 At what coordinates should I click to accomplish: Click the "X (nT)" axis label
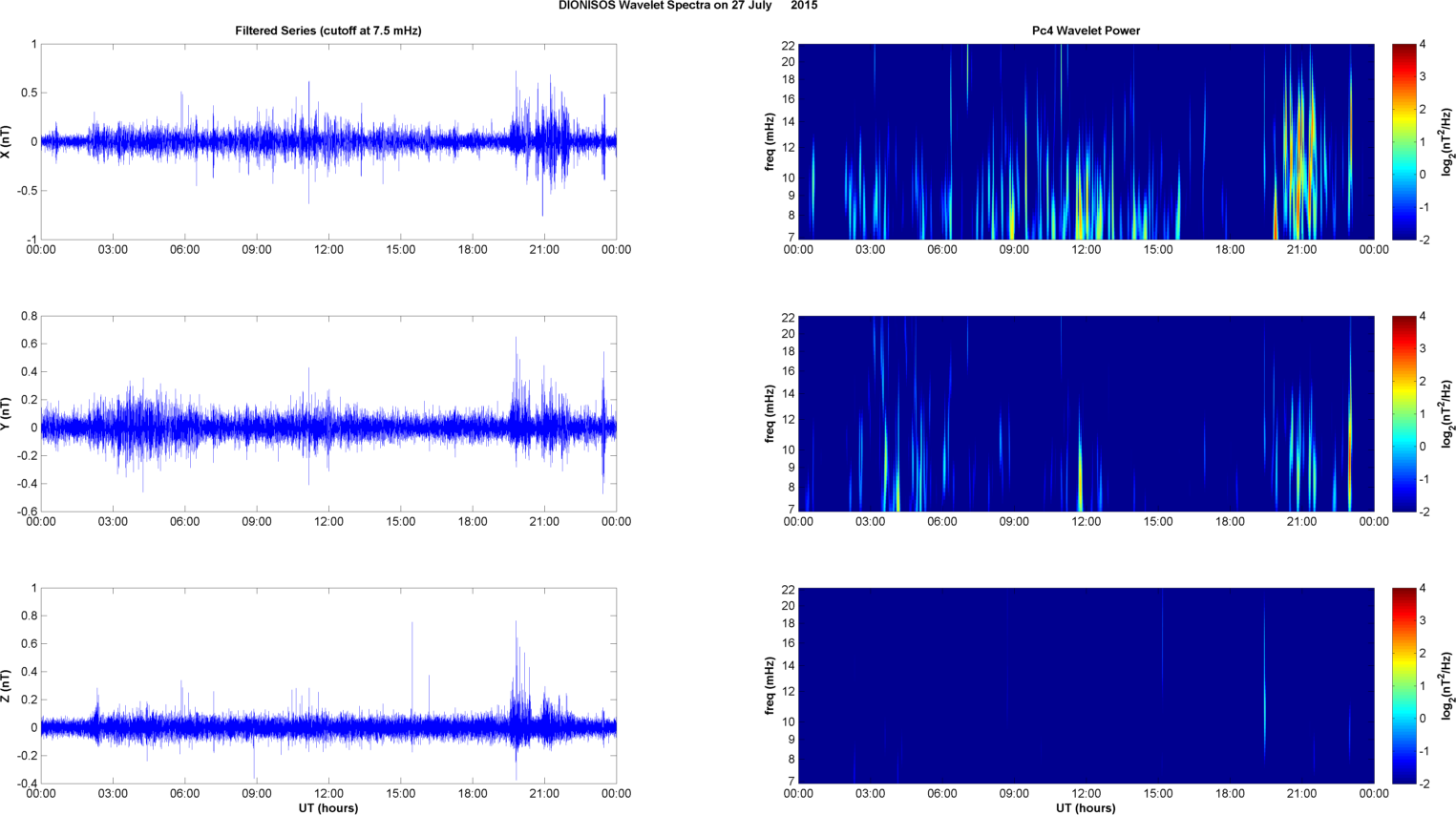click(7, 141)
